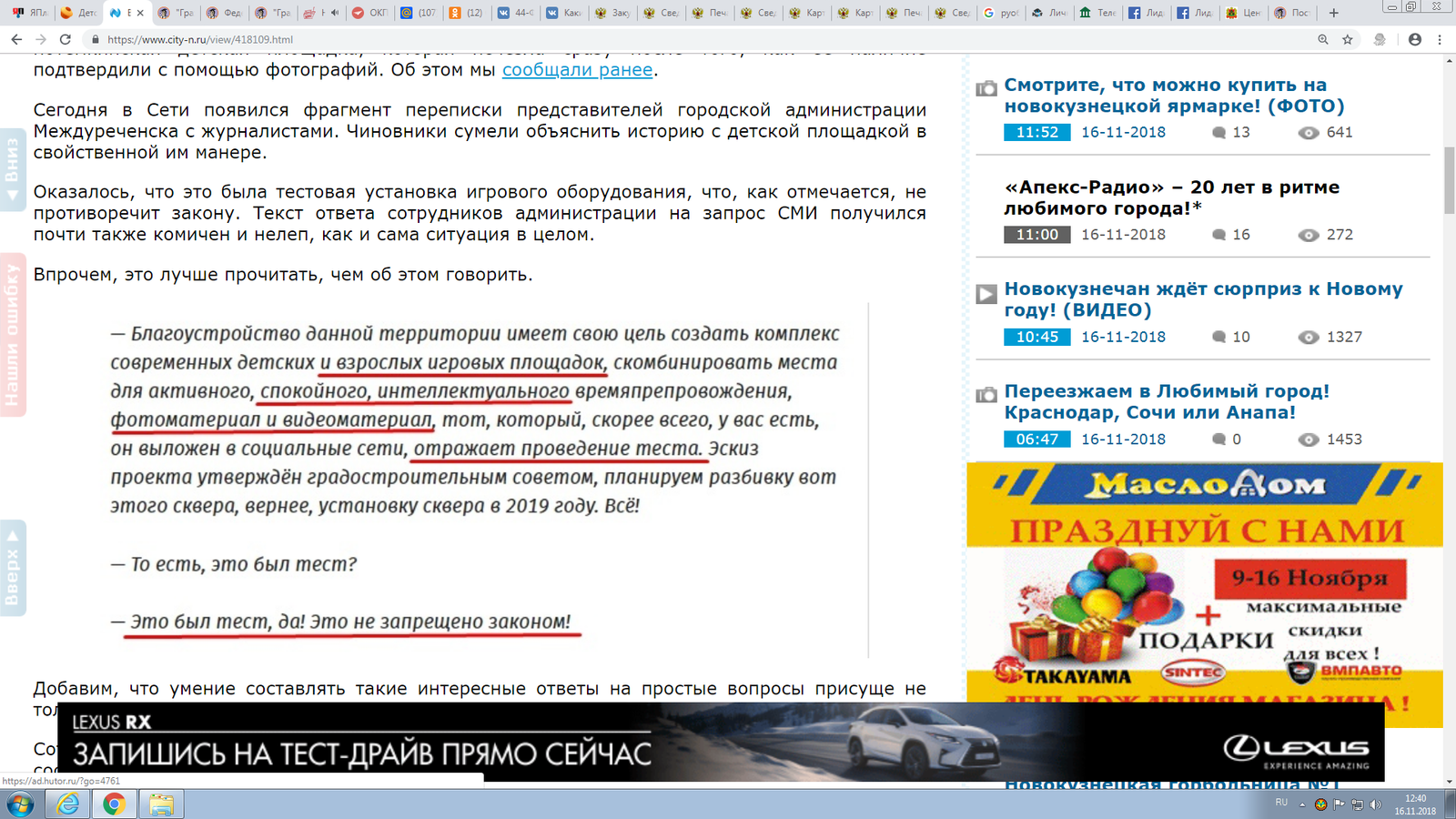The width and height of the screenshot is (1456, 819).
Task: Bookmark this page with the star icon
Action: click(1348, 39)
